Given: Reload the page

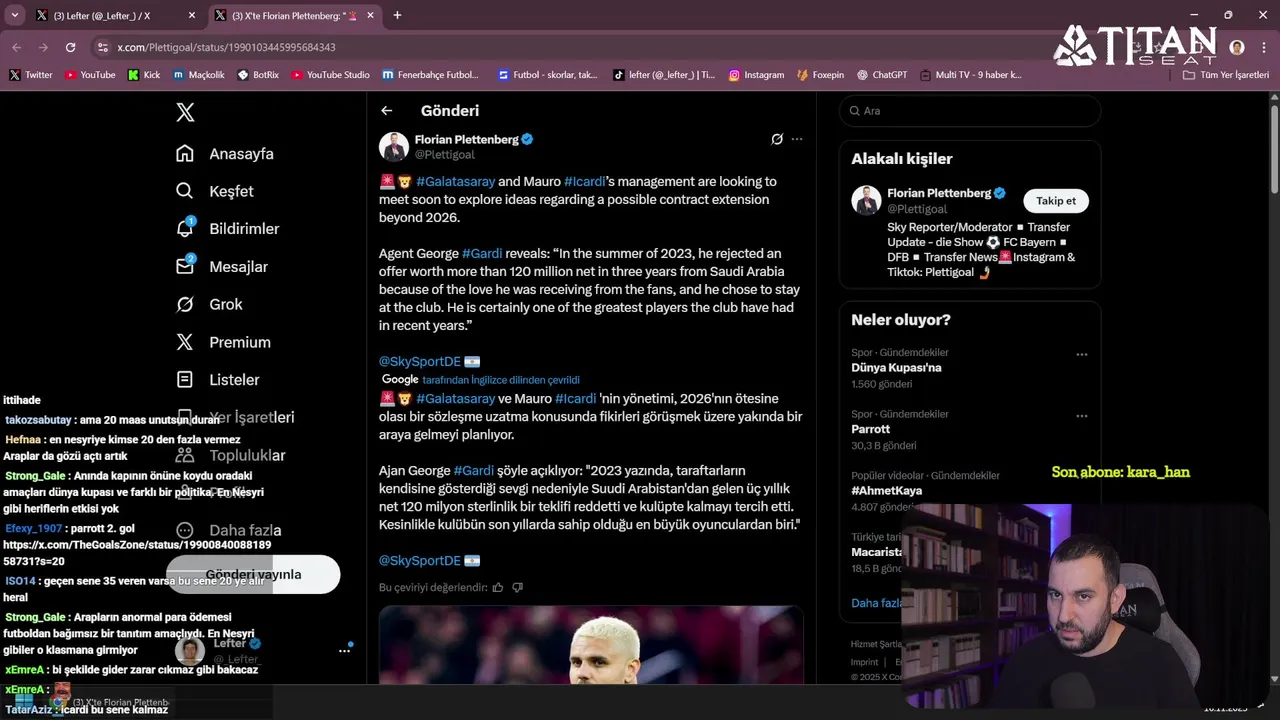Looking at the screenshot, I should [x=70, y=47].
